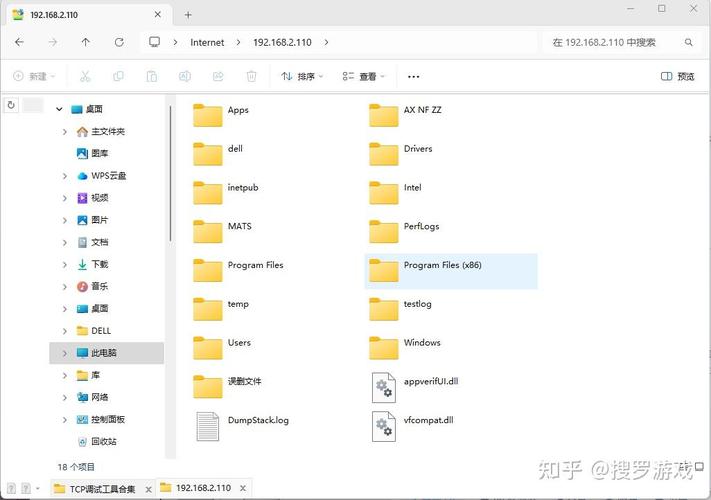Screen dimensions: 711x500
Task: Click the navigation pane vertical scrollbar
Action: point(170,173)
